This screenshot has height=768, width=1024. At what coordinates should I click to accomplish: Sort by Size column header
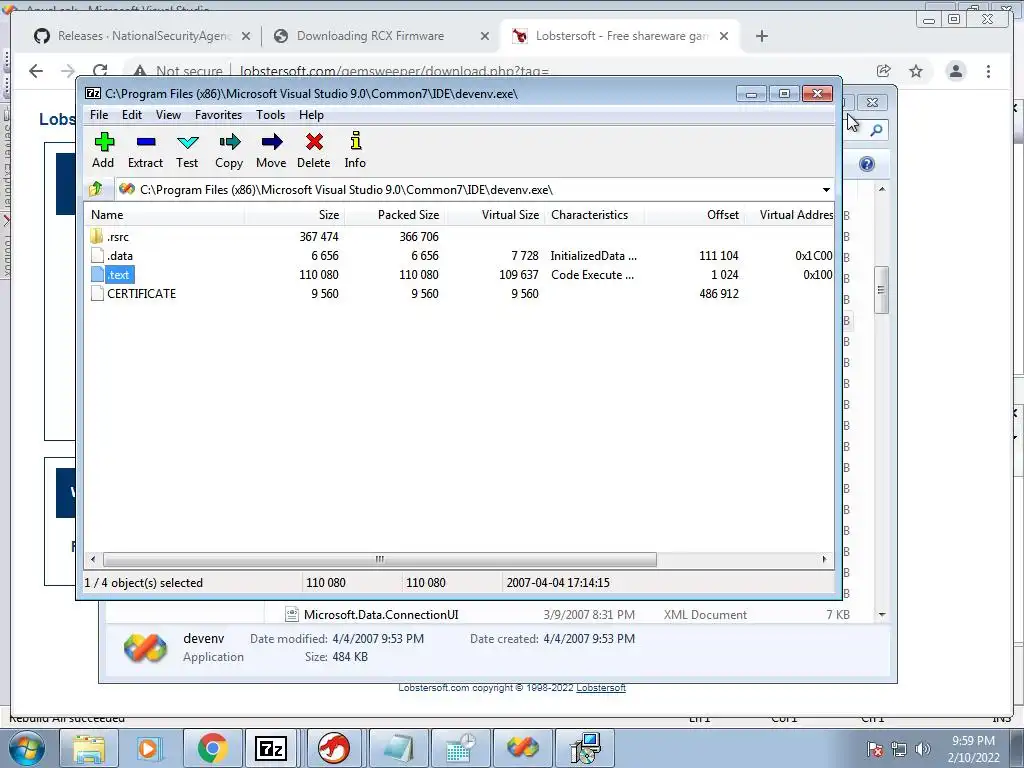[295, 215]
